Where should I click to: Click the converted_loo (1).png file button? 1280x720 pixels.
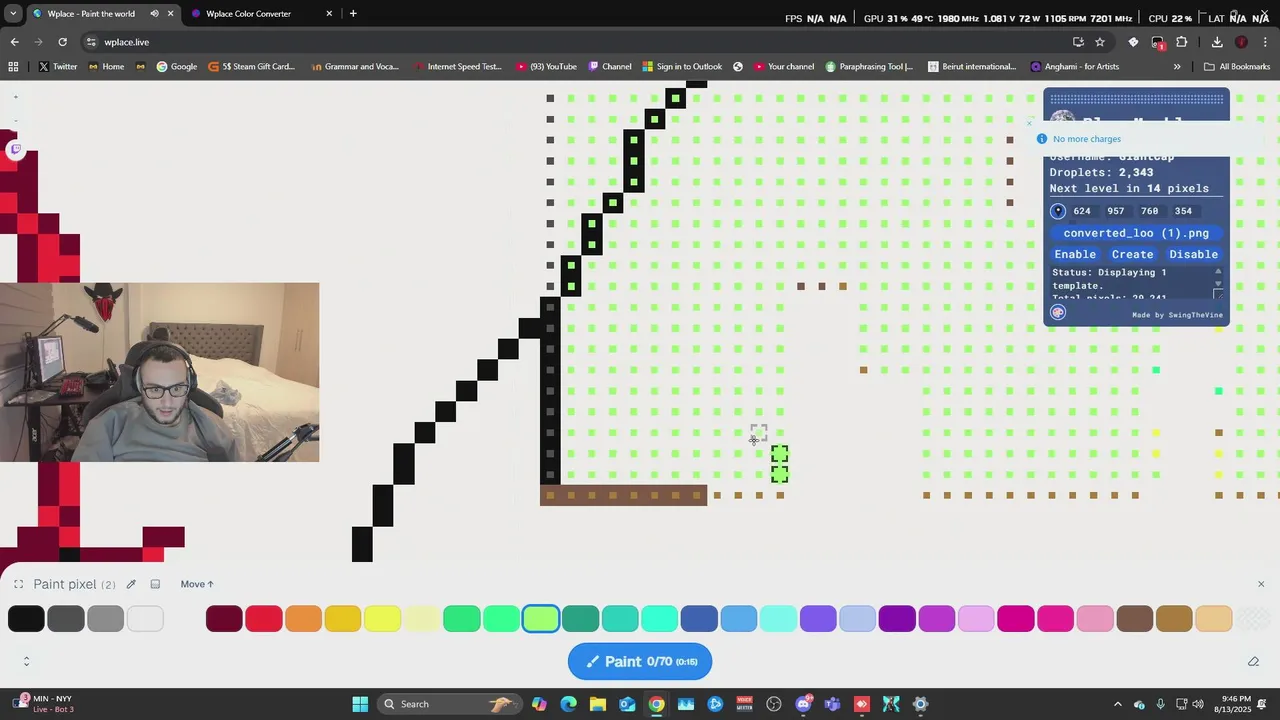[1136, 233]
